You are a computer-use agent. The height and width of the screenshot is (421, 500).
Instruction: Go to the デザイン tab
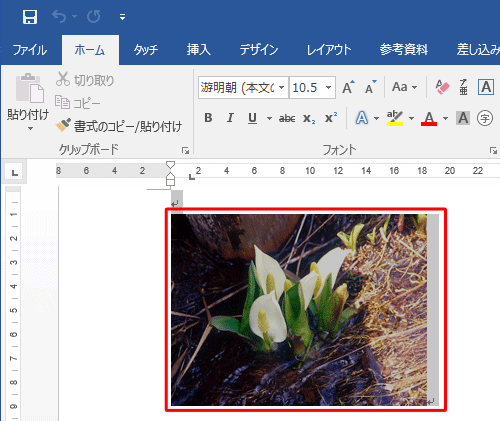click(259, 50)
